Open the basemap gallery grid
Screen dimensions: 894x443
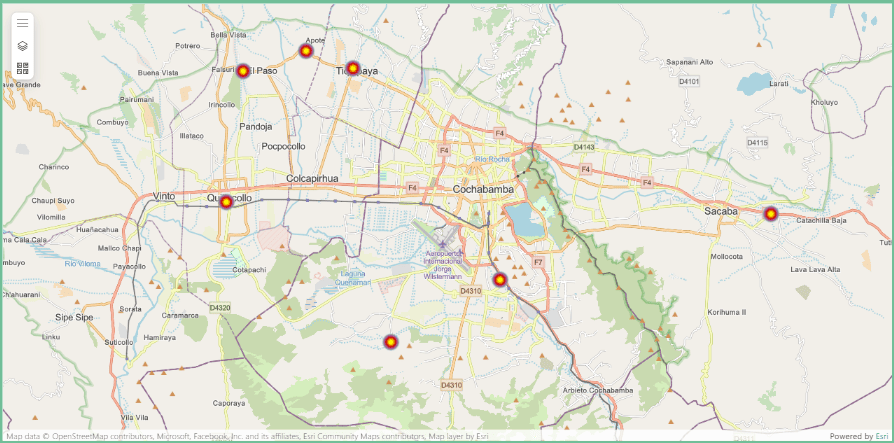23,68
